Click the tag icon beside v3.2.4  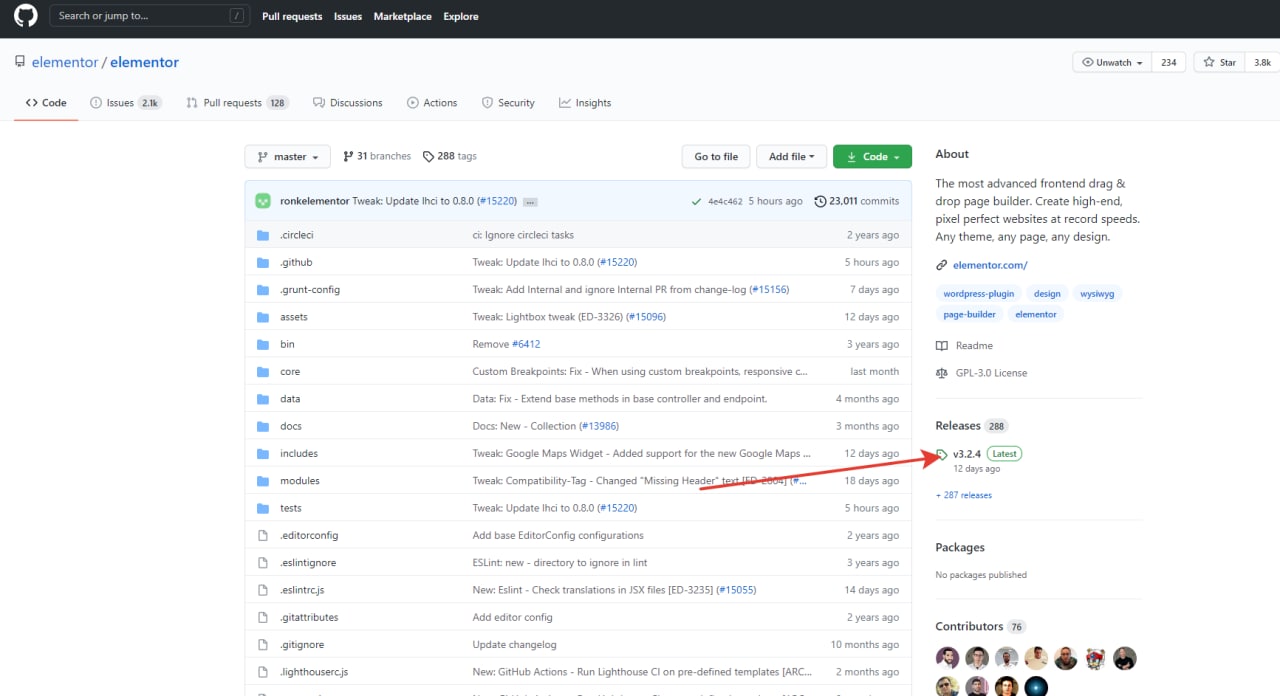coord(942,455)
